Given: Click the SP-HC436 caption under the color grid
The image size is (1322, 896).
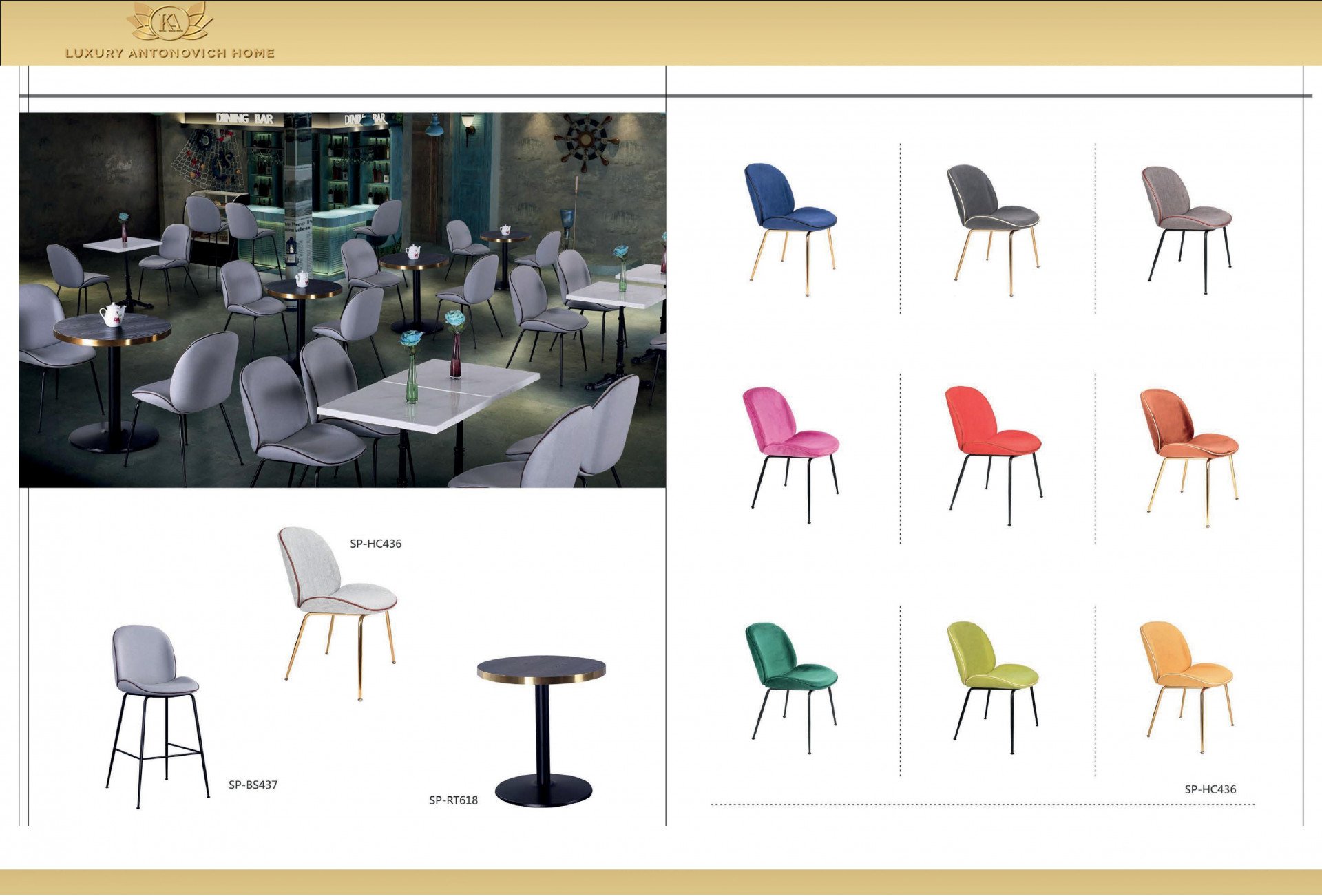Looking at the screenshot, I should point(1210,789).
